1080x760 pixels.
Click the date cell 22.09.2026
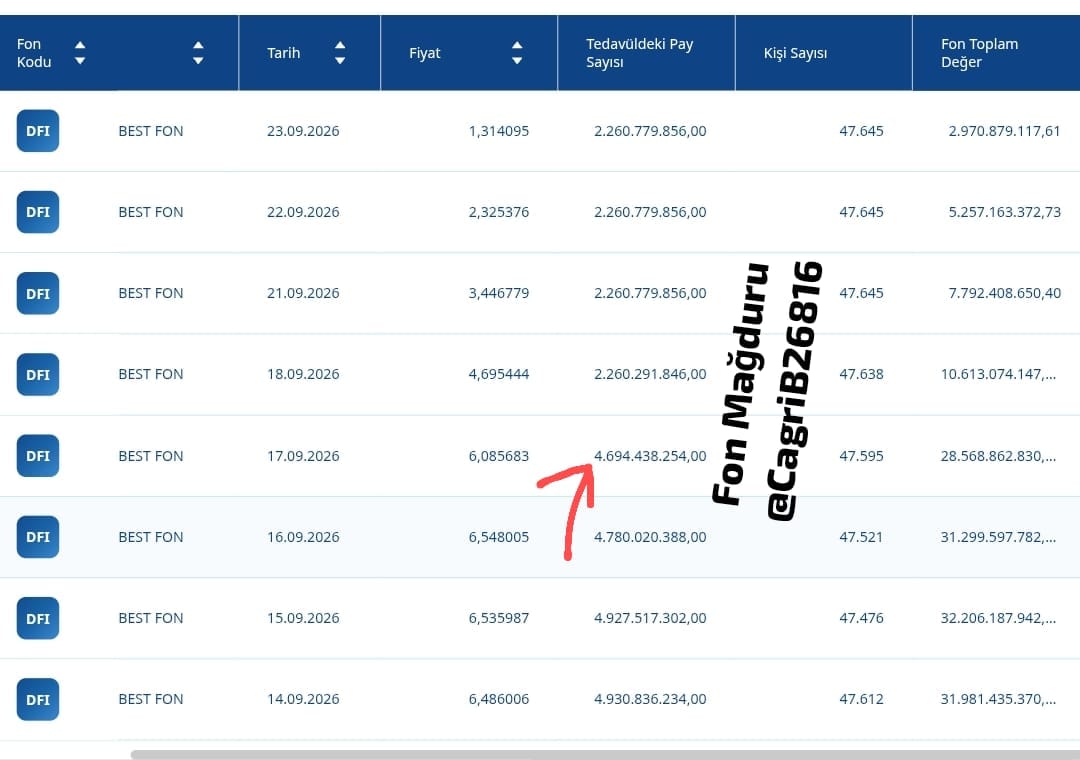tap(303, 212)
